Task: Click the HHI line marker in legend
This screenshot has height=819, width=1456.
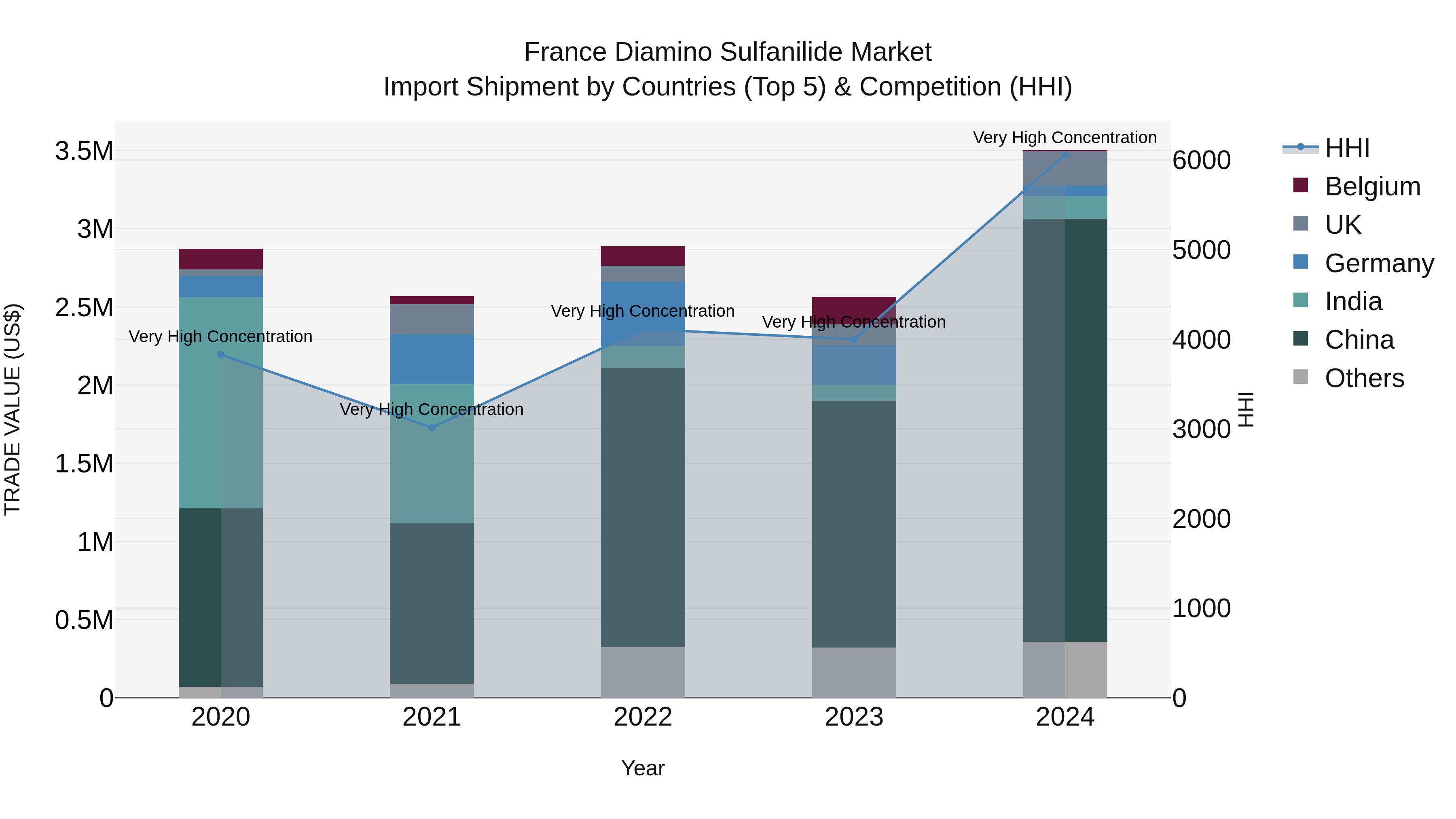Action: point(1301,147)
